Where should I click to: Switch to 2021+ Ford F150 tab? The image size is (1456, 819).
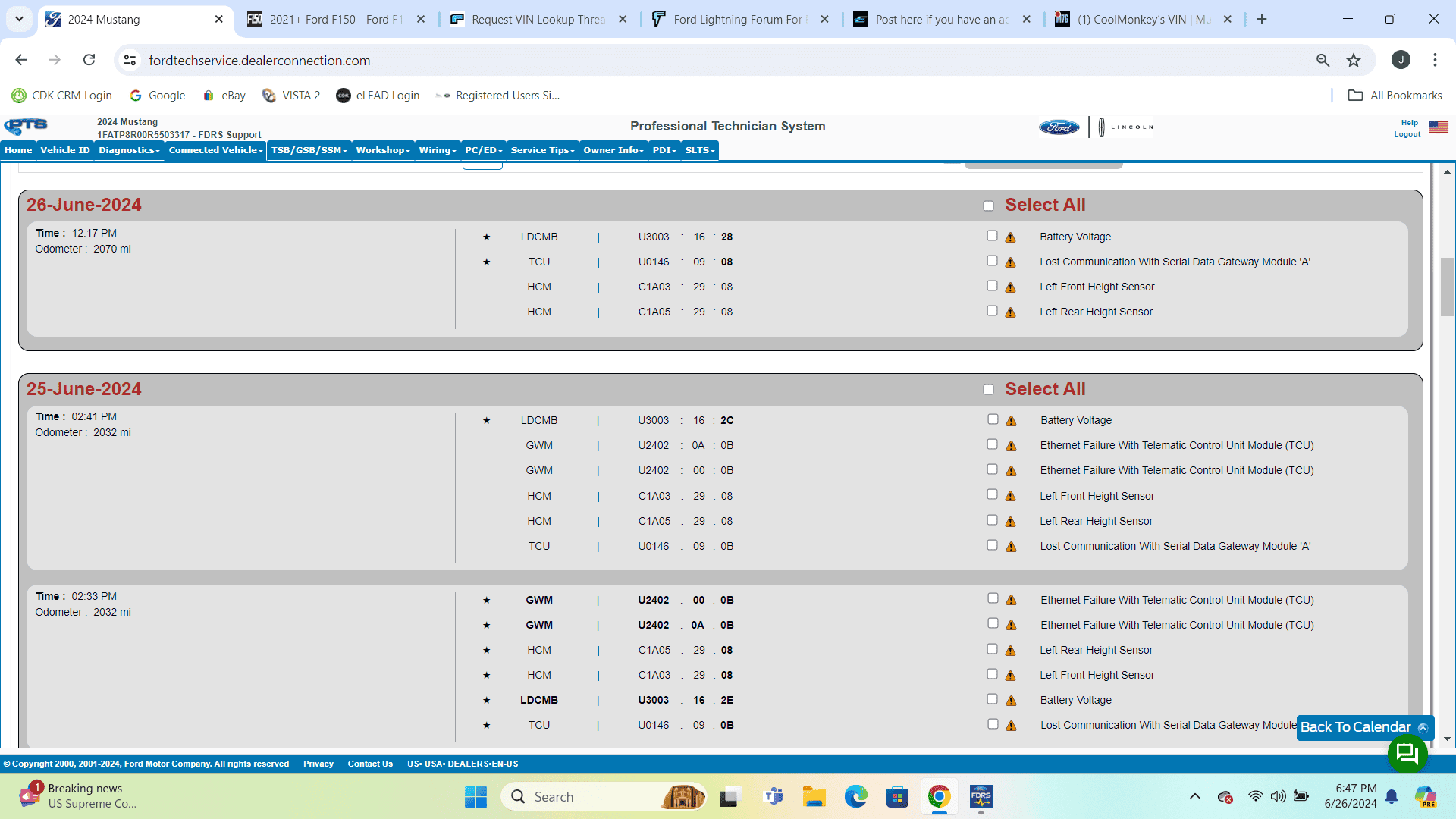337,19
